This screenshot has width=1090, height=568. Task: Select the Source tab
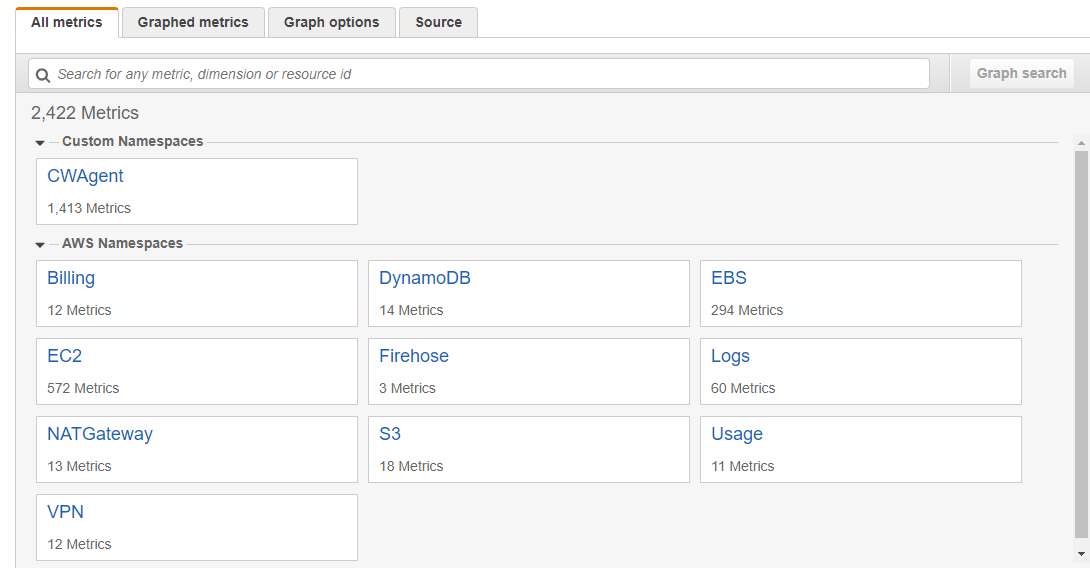(x=438, y=22)
